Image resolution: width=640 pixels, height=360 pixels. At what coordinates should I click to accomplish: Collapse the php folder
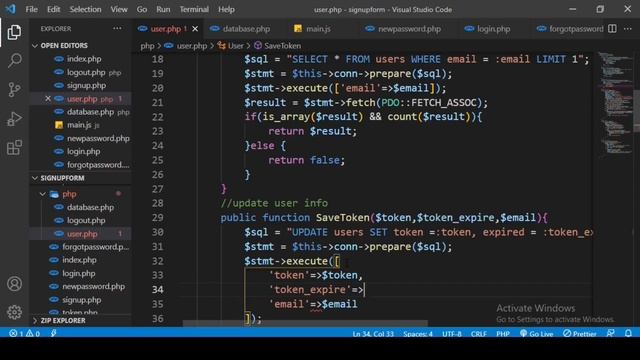43,194
